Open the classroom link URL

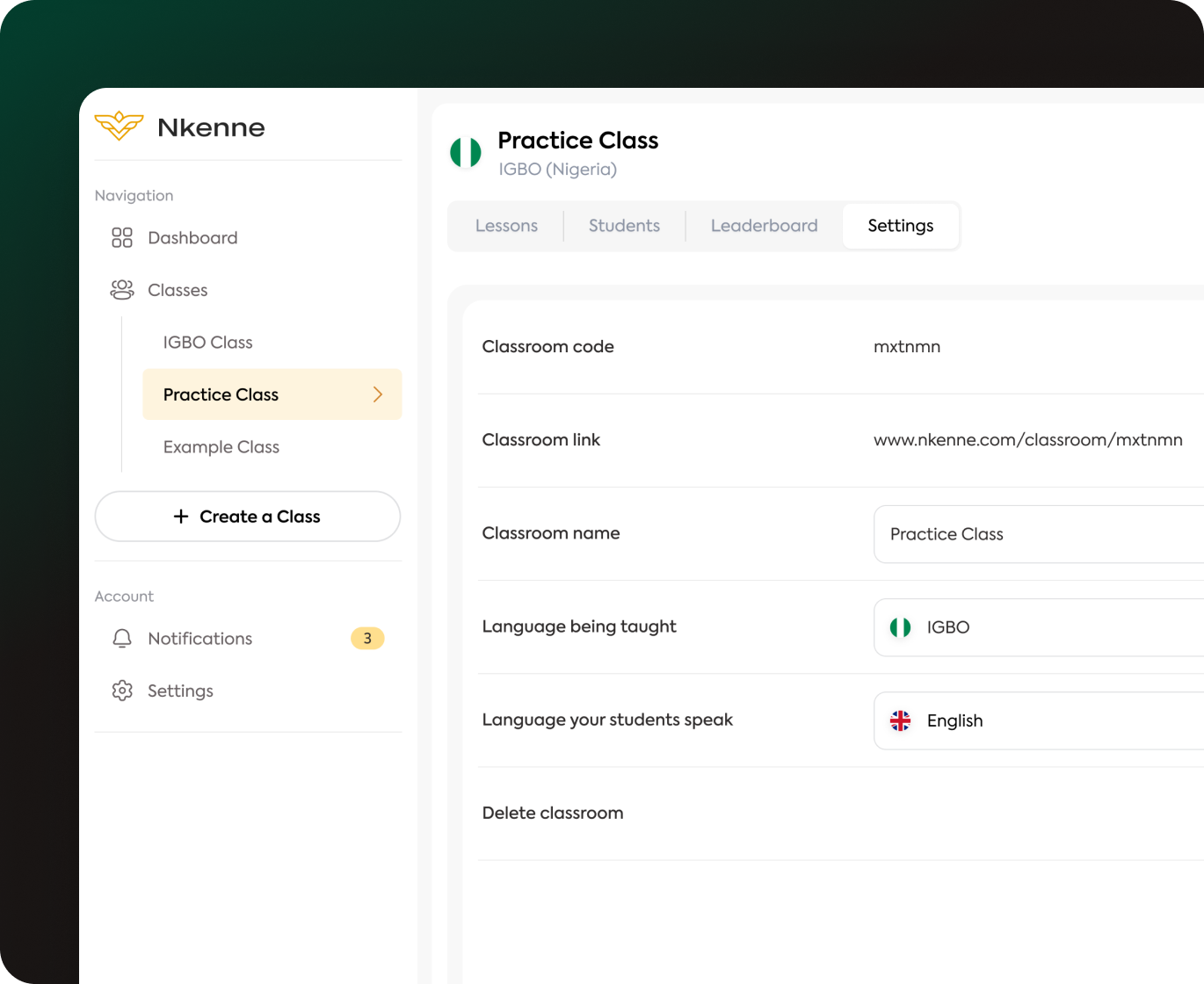click(1027, 440)
